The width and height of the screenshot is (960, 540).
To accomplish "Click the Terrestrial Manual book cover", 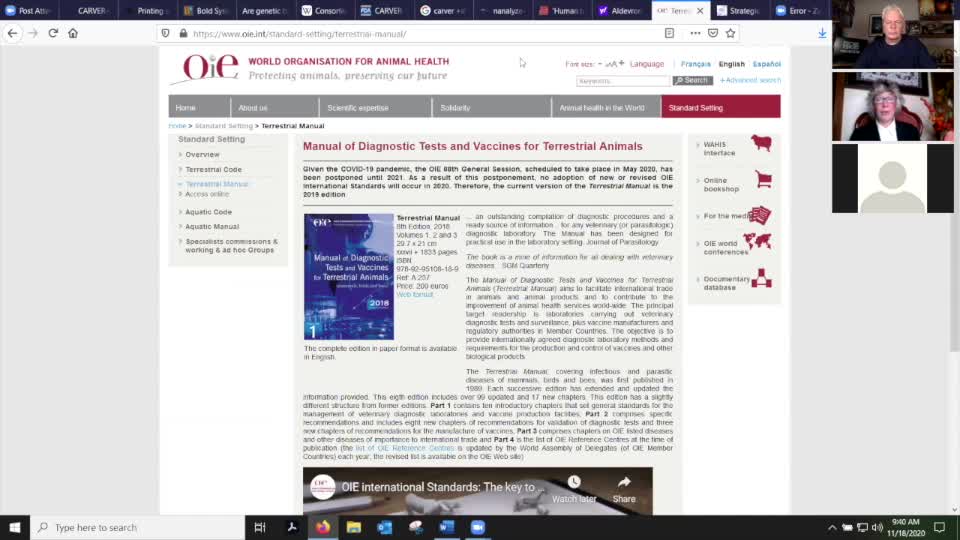I will coord(349,276).
